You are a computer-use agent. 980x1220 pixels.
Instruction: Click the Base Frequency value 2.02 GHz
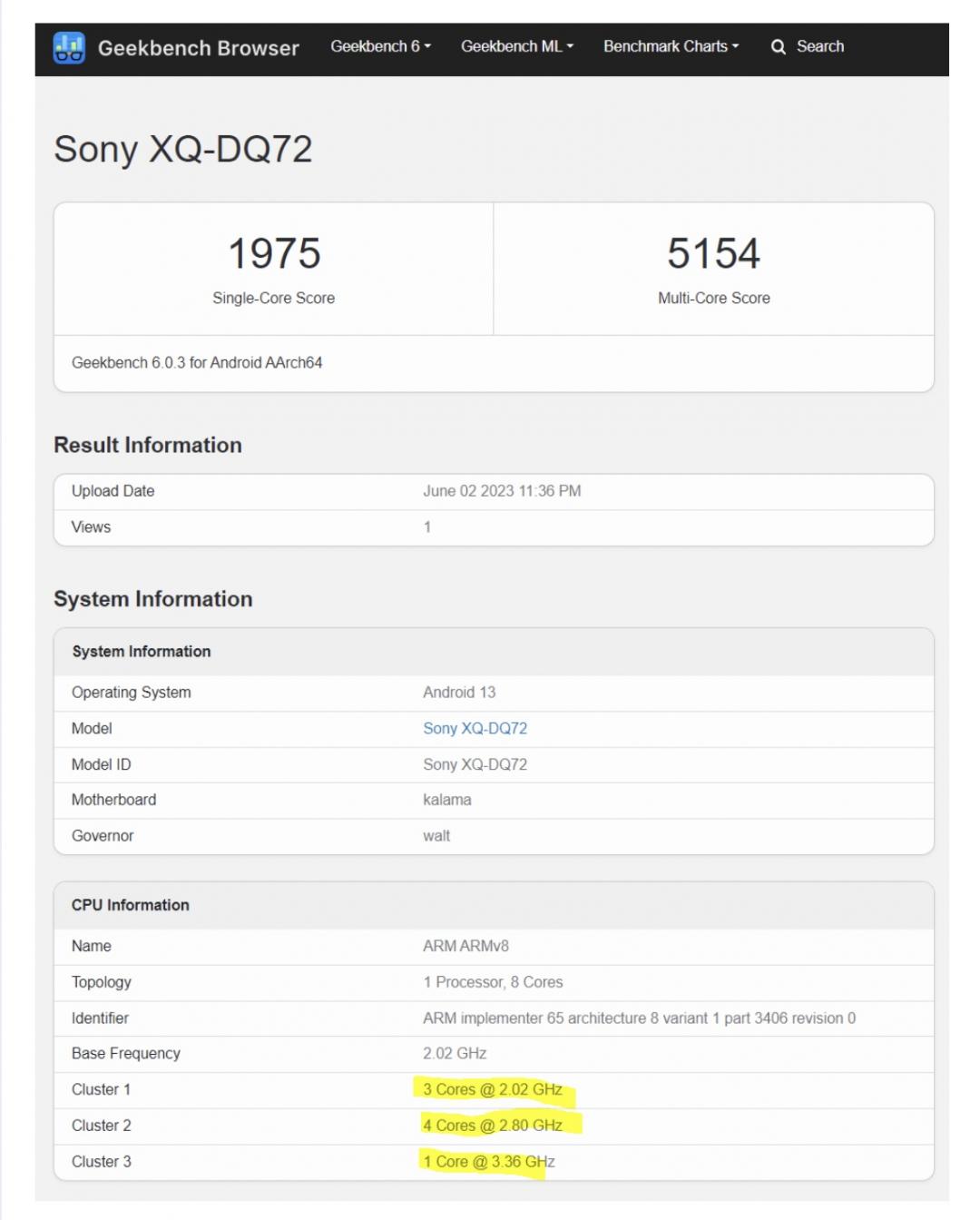455,1054
